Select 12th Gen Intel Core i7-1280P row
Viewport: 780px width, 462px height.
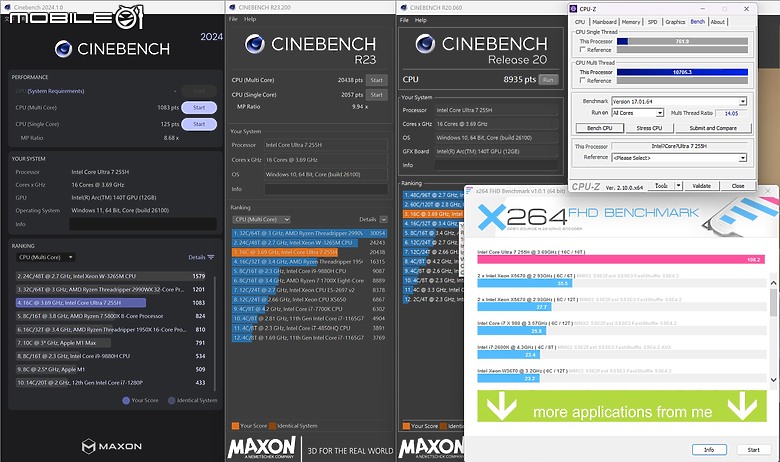(110, 382)
